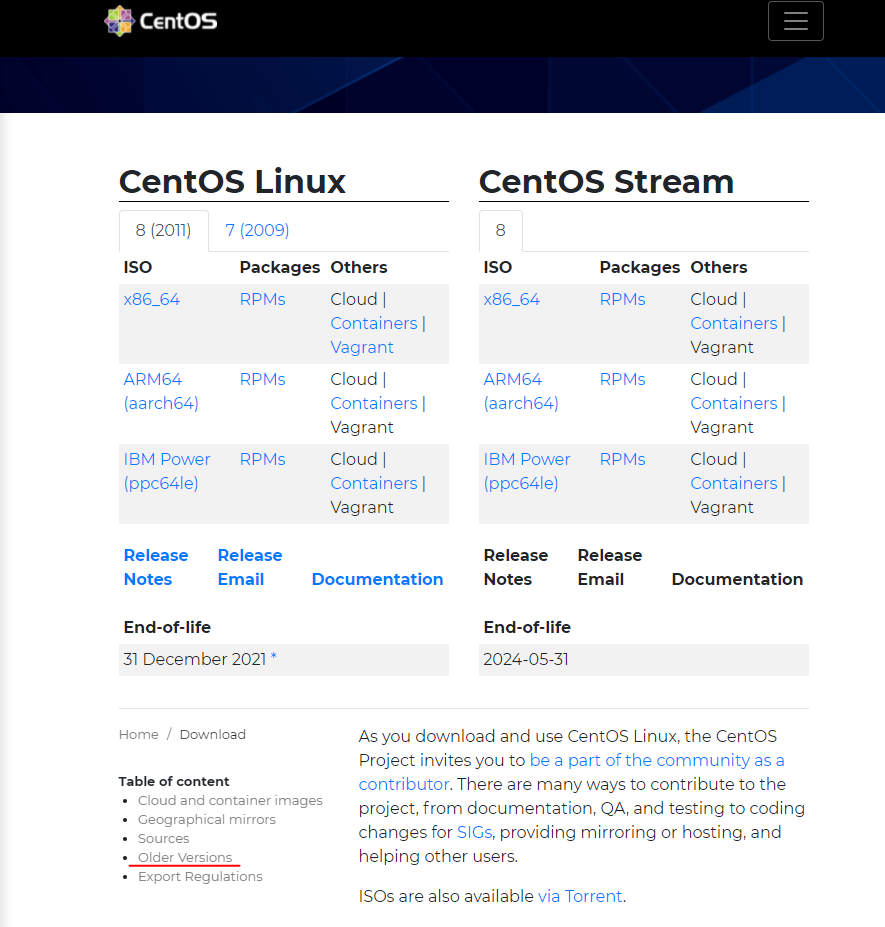Jump to Export Regulations section
This screenshot has width=885, height=927.
[x=200, y=876]
